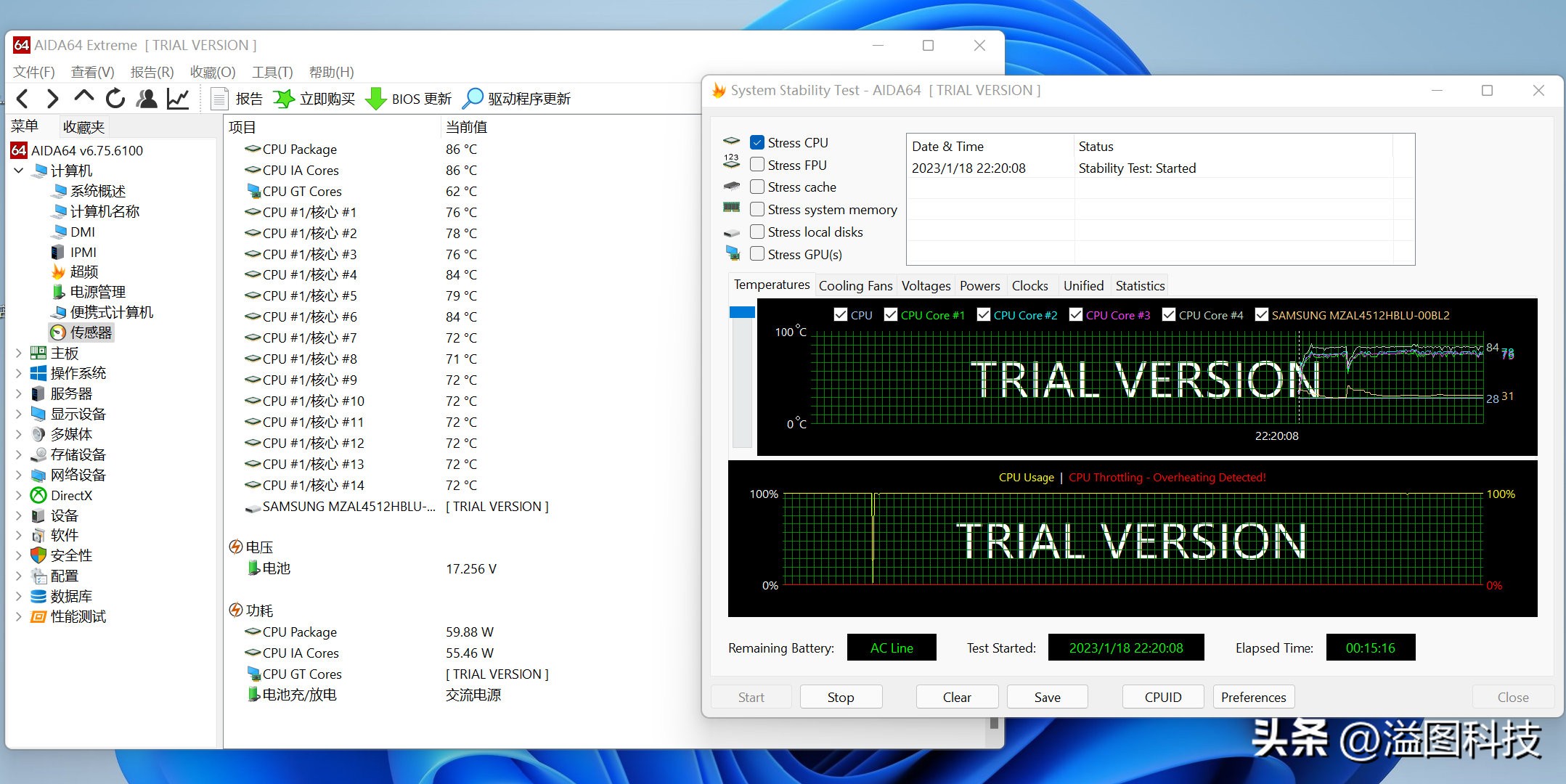Expand the 存储设备 tree node
The width and height of the screenshot is (1566, 784).
coord(19,455)
